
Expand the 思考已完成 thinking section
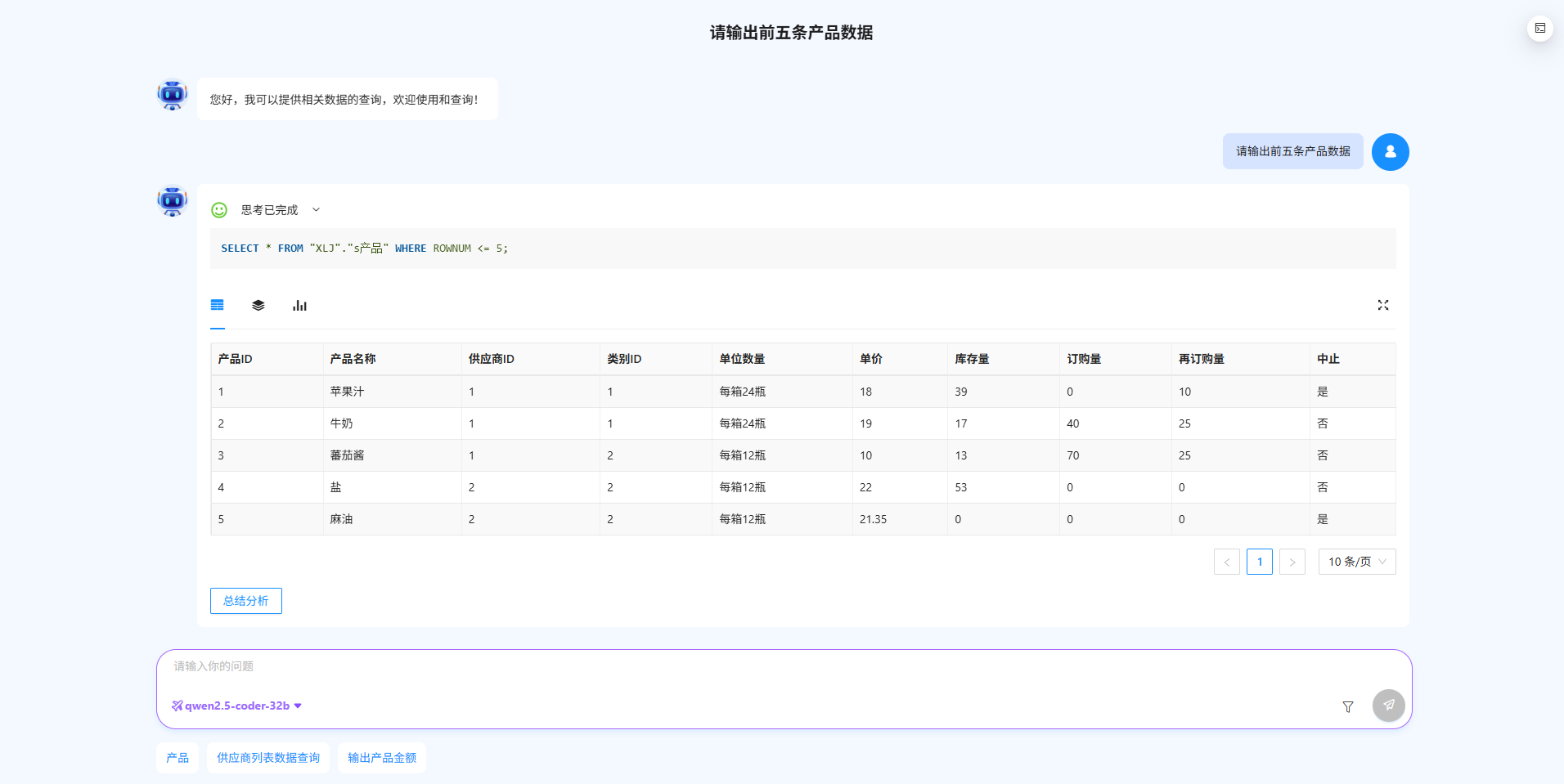[316, 210]
